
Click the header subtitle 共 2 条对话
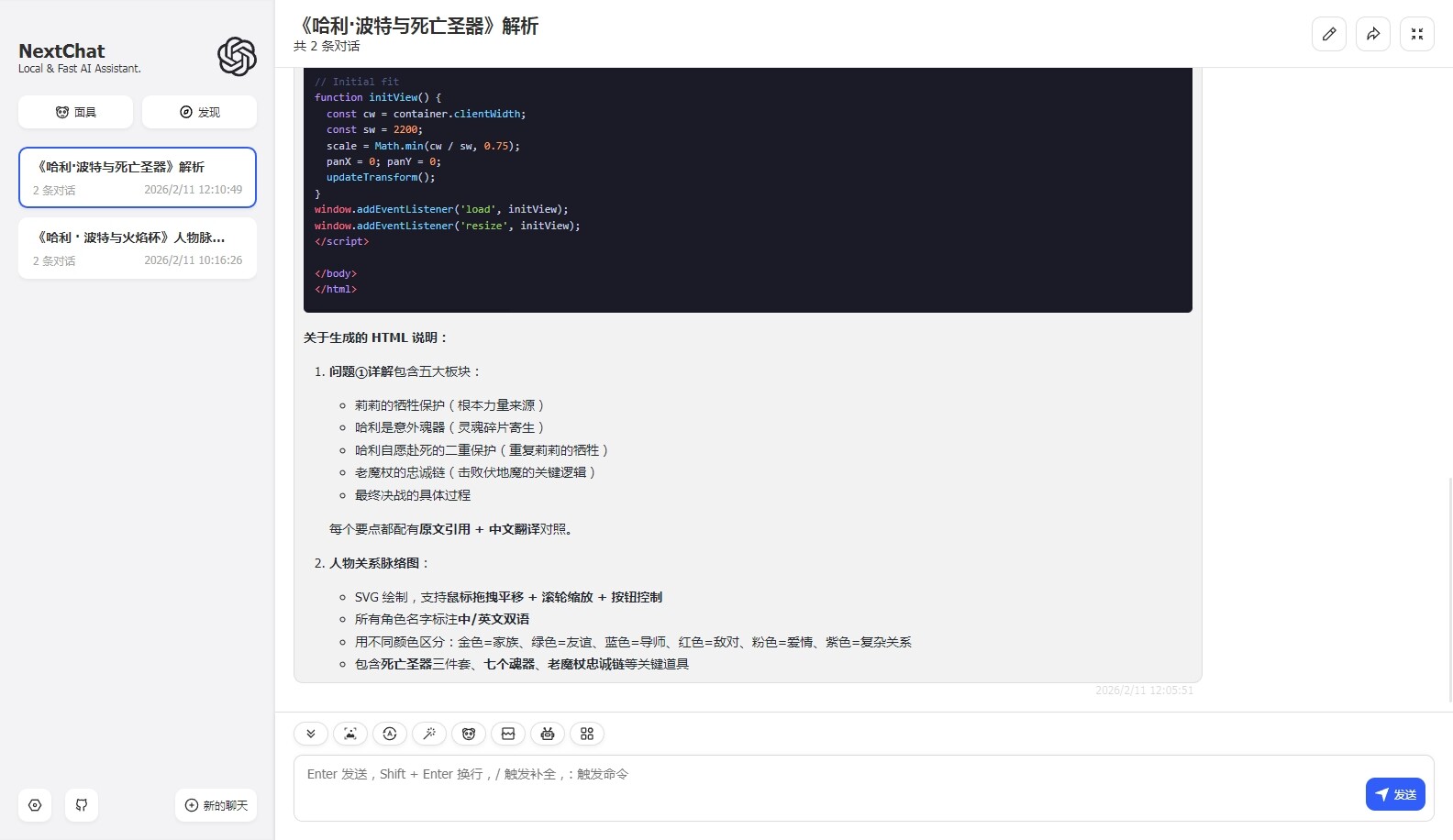[x=327, y=46]
